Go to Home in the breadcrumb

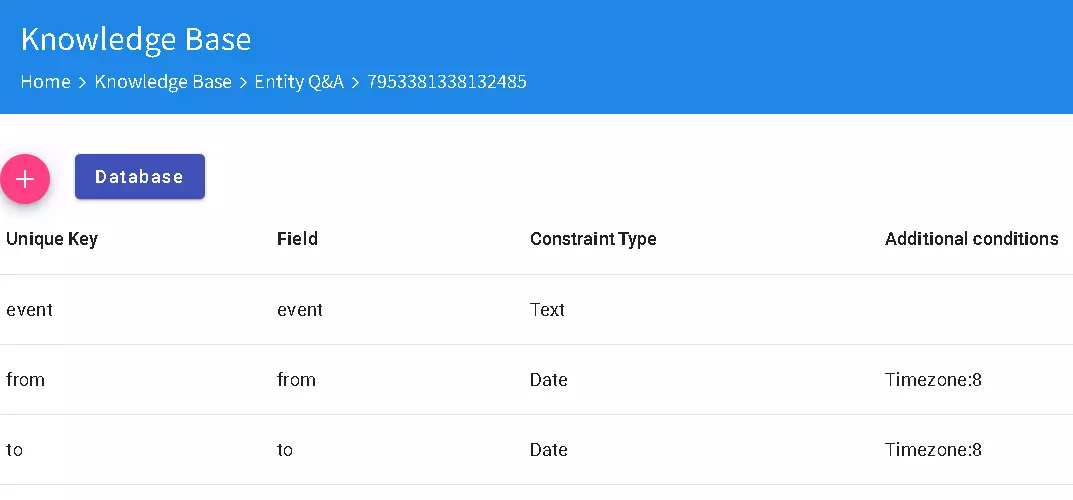45,82
